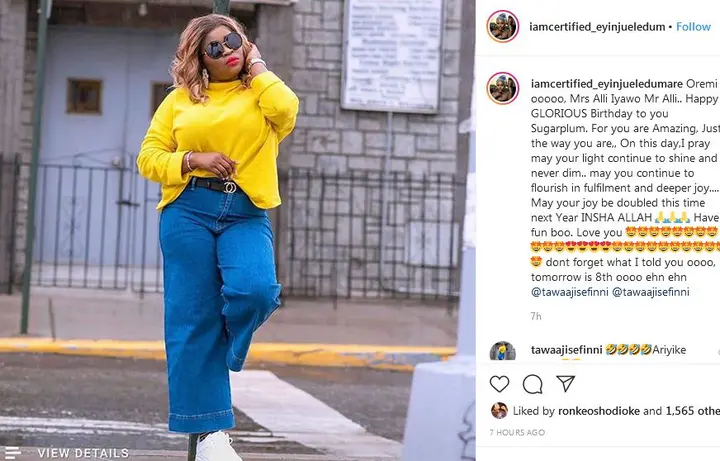This screenshot has width=720, height=461.
Task: Open comments via speech bubble icon
Action: [533, 384]
